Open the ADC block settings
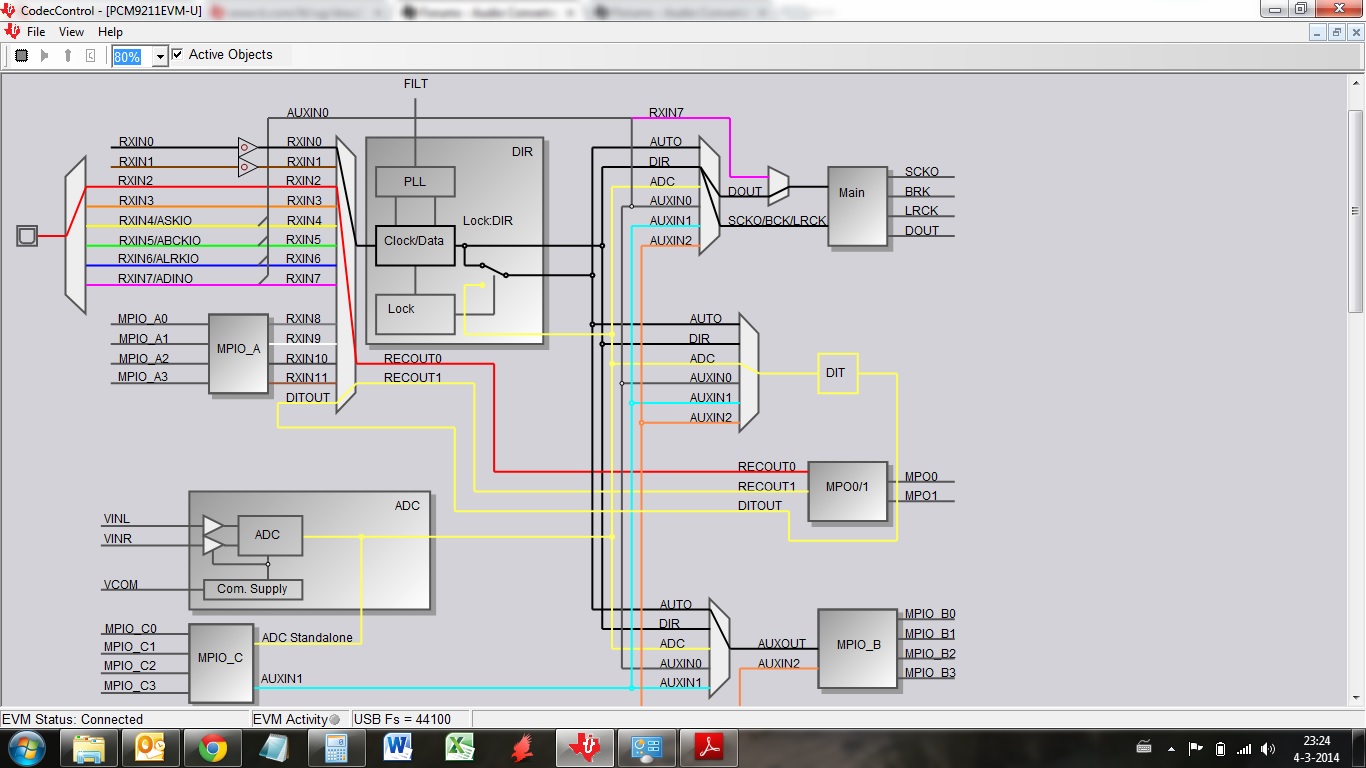Image resolution: width=1366 pixels, height=768 pixels. coord(268,535)
